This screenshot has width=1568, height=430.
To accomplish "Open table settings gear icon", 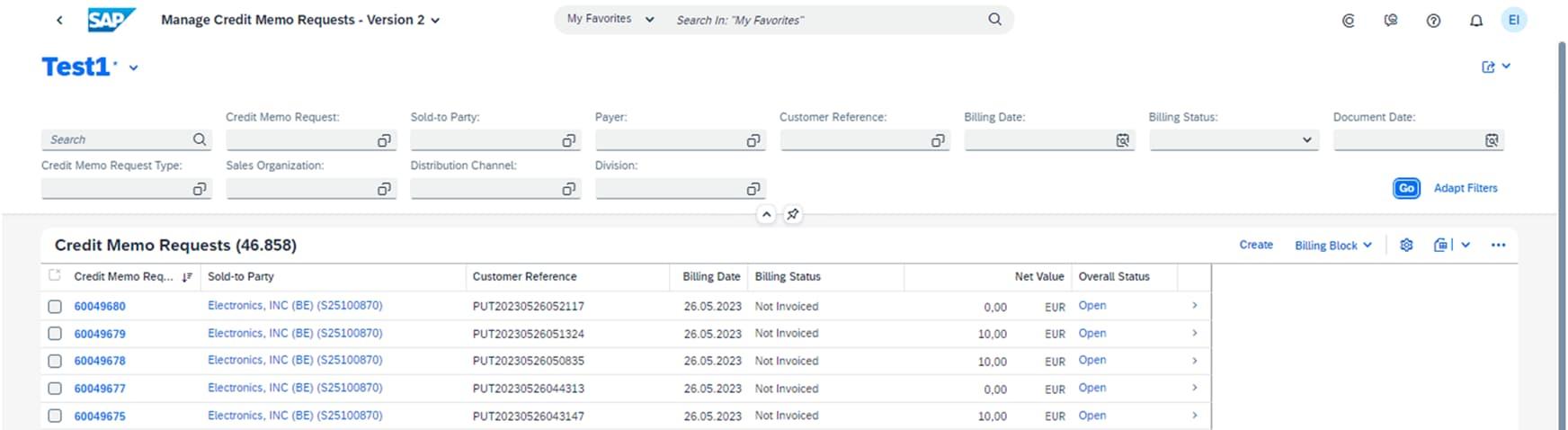I will 1406,245.
